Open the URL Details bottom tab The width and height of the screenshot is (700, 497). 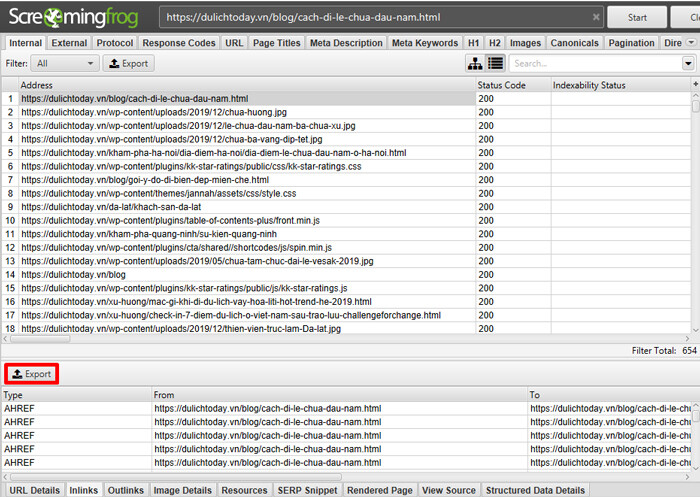34,490
